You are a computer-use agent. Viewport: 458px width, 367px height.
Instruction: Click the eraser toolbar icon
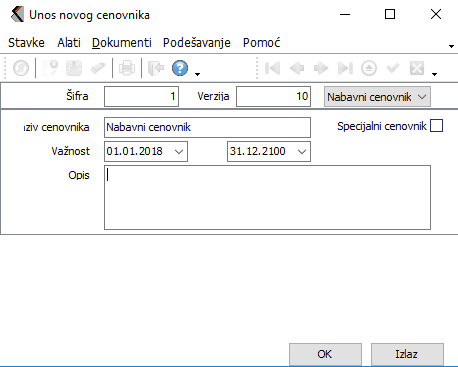[98, 68]
